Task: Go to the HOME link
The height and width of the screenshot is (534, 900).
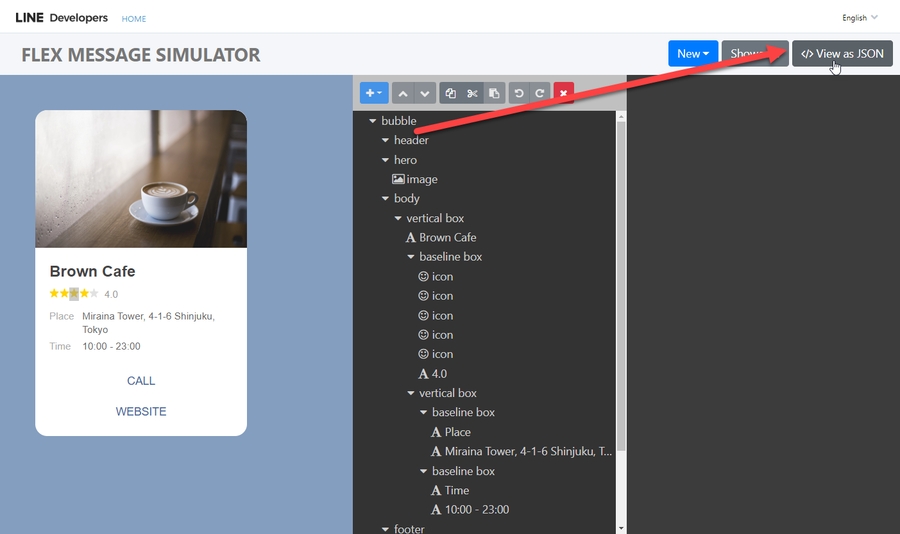Action: pyautogui.click(x=134, y=19)
